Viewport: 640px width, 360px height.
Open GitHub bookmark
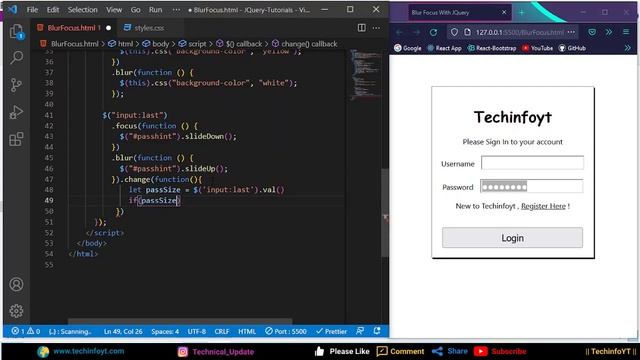[572, 48]
